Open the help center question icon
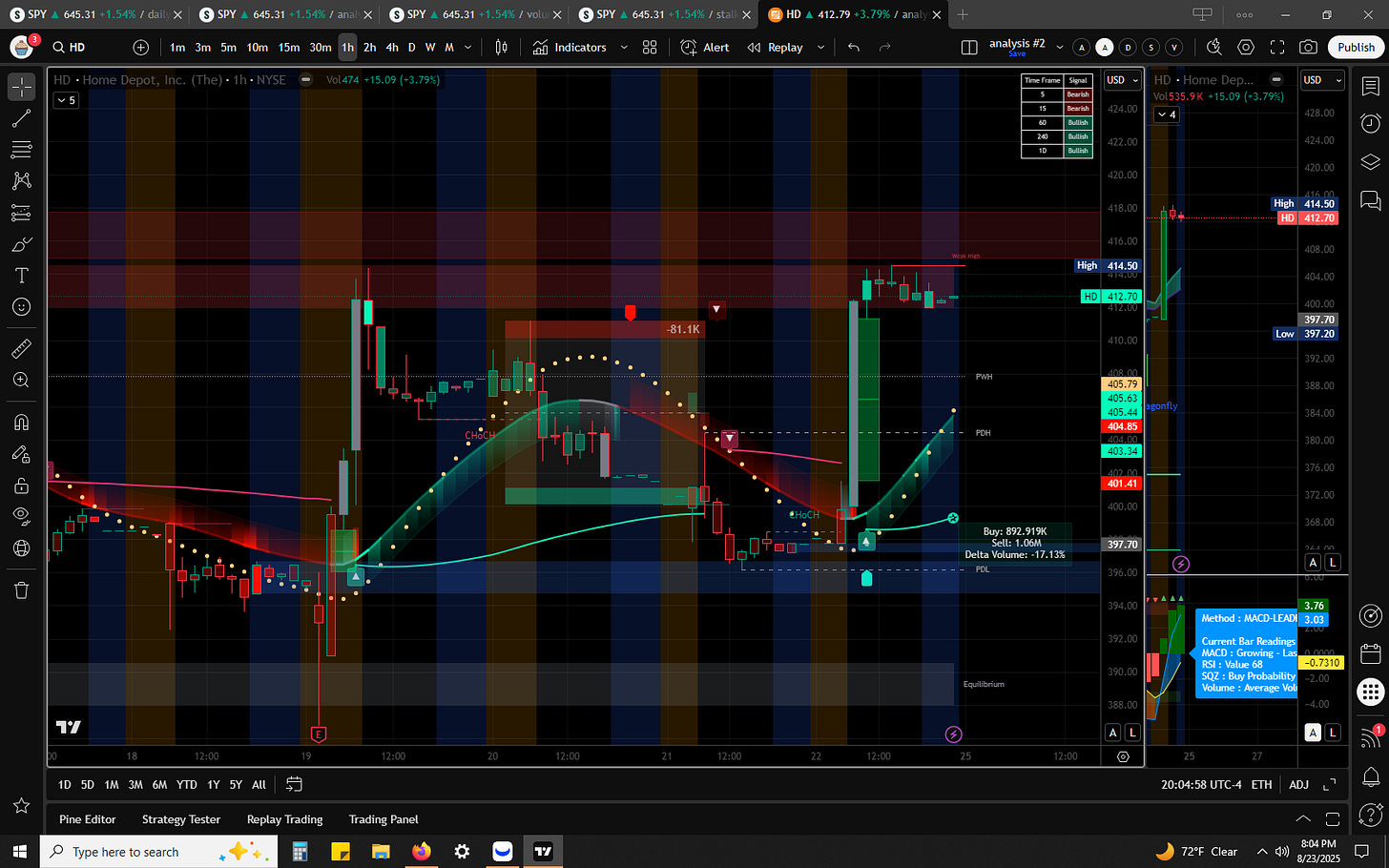The image size is (1389, 868). click(1371, 814)
